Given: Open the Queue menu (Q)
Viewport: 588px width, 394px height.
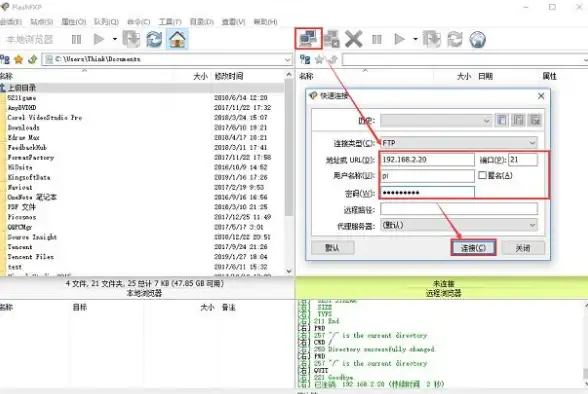Looking at the screenshot, I should pyautogui.click(x=106, y=22).
